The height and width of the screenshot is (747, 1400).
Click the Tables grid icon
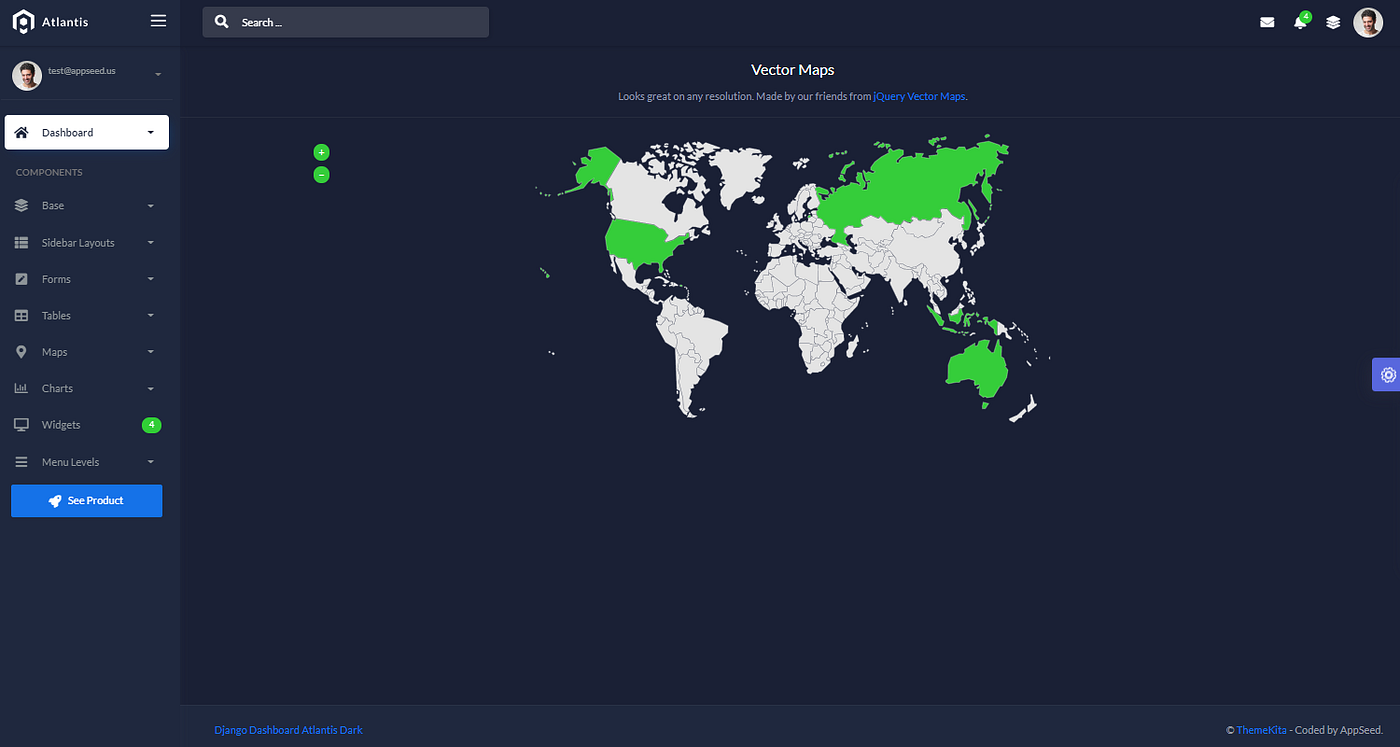coord(21,315)
